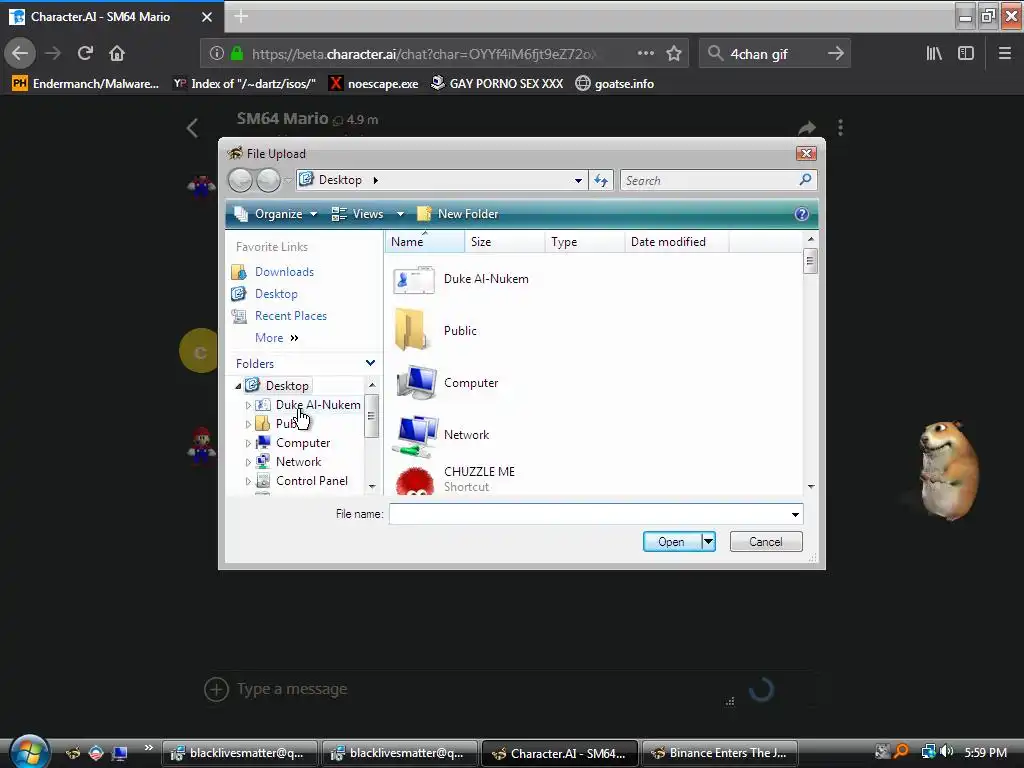Open Firefox library icon
Screen dimensions: 1024x768
[x=934, y=54]
